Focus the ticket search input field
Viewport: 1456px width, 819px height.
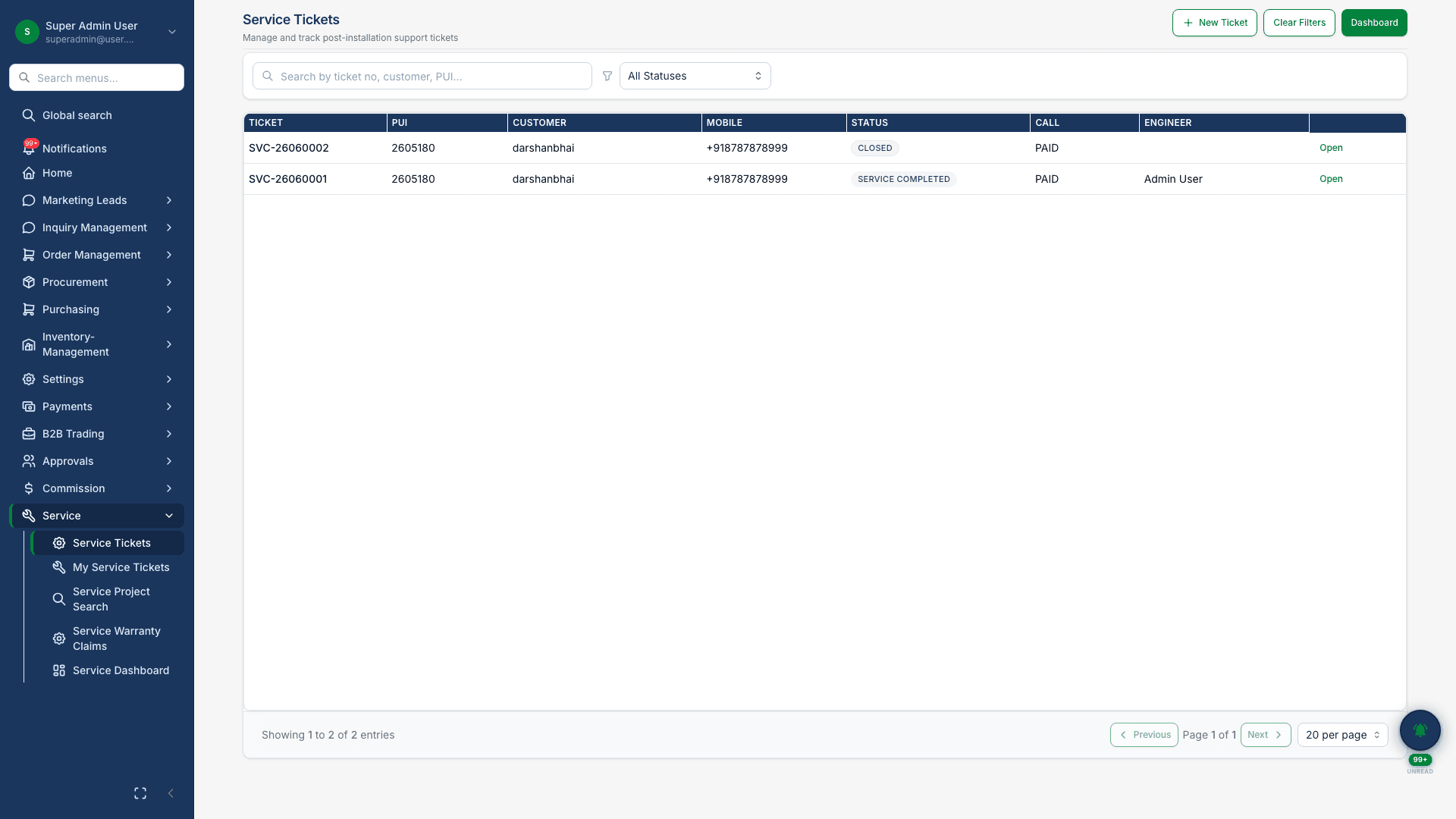tap(422, 76)
